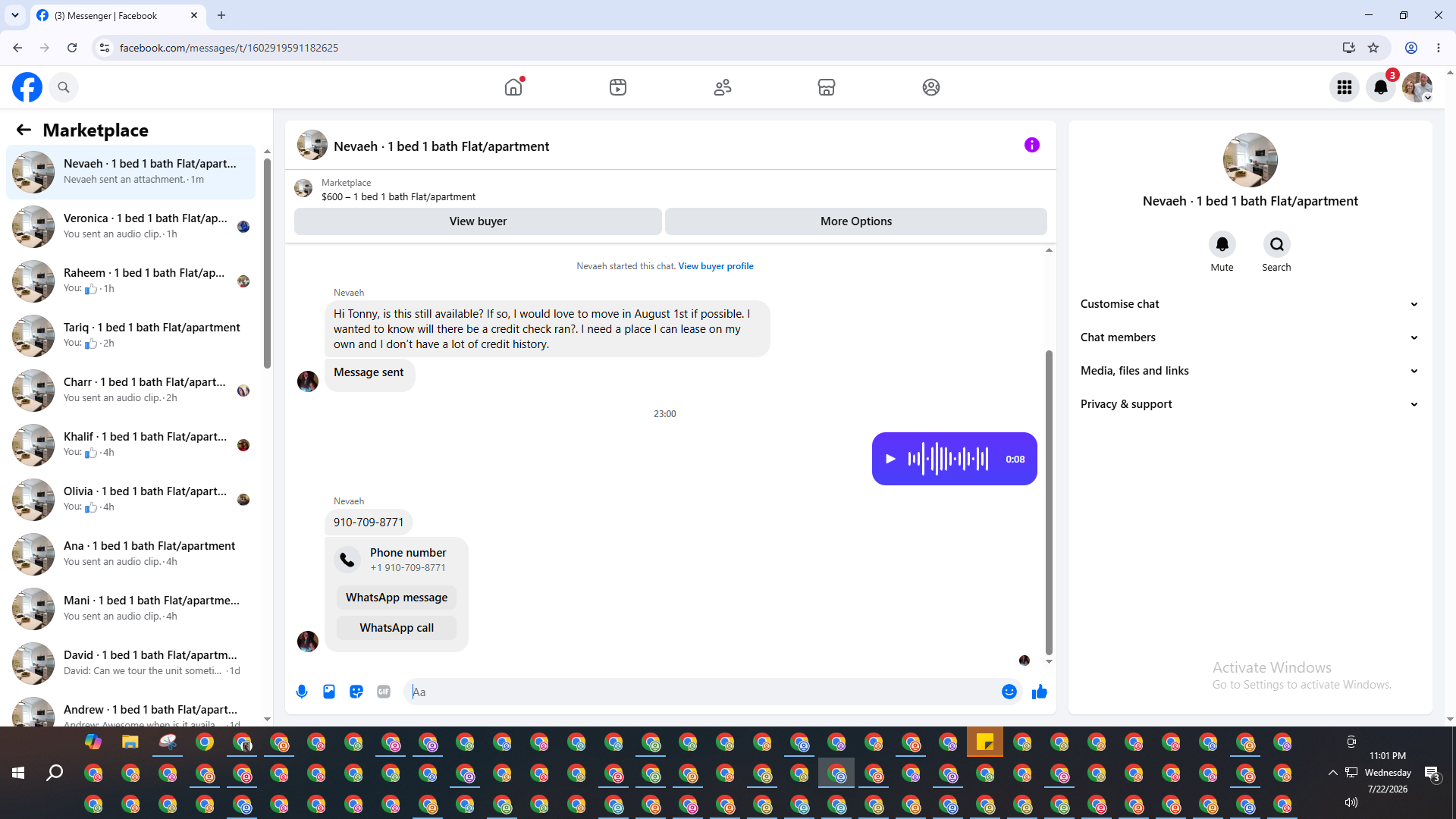Open the Sticky Notes taskbar icon
Image resolution: width=1456 pixels, height=819 pixels.
985,742
